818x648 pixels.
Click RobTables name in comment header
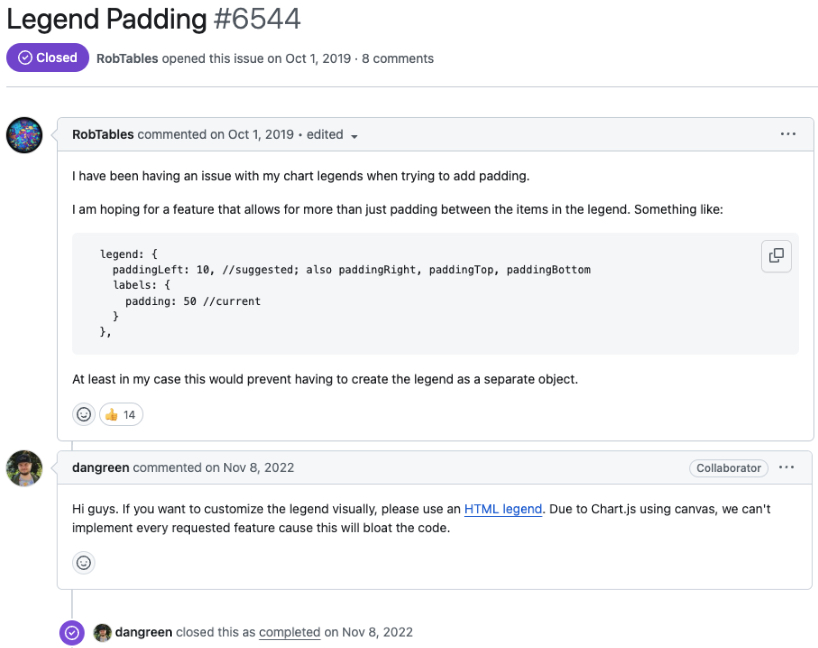click(103, 135)
